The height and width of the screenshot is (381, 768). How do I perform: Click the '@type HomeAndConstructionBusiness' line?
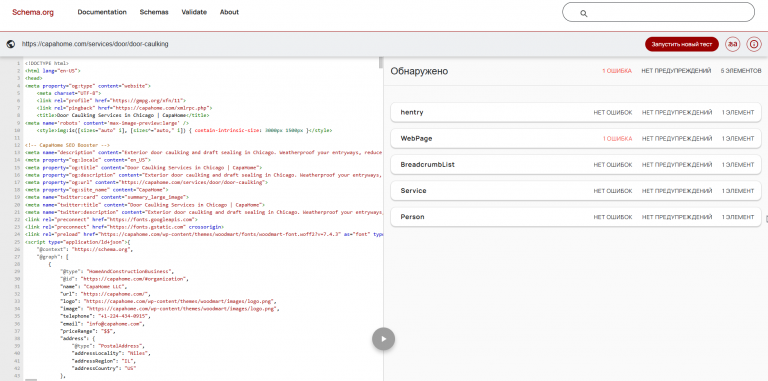pos(117,271)
